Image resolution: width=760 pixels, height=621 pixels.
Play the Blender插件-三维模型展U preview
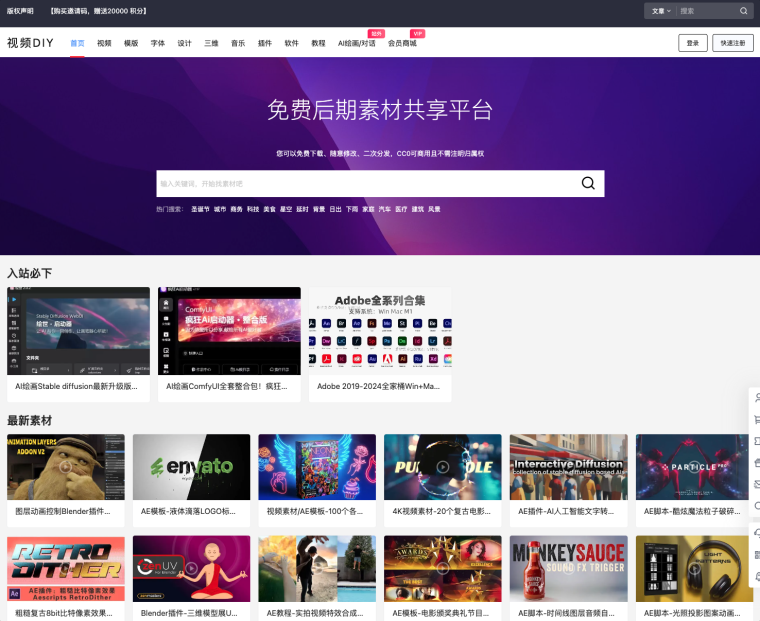coord(191,568)
